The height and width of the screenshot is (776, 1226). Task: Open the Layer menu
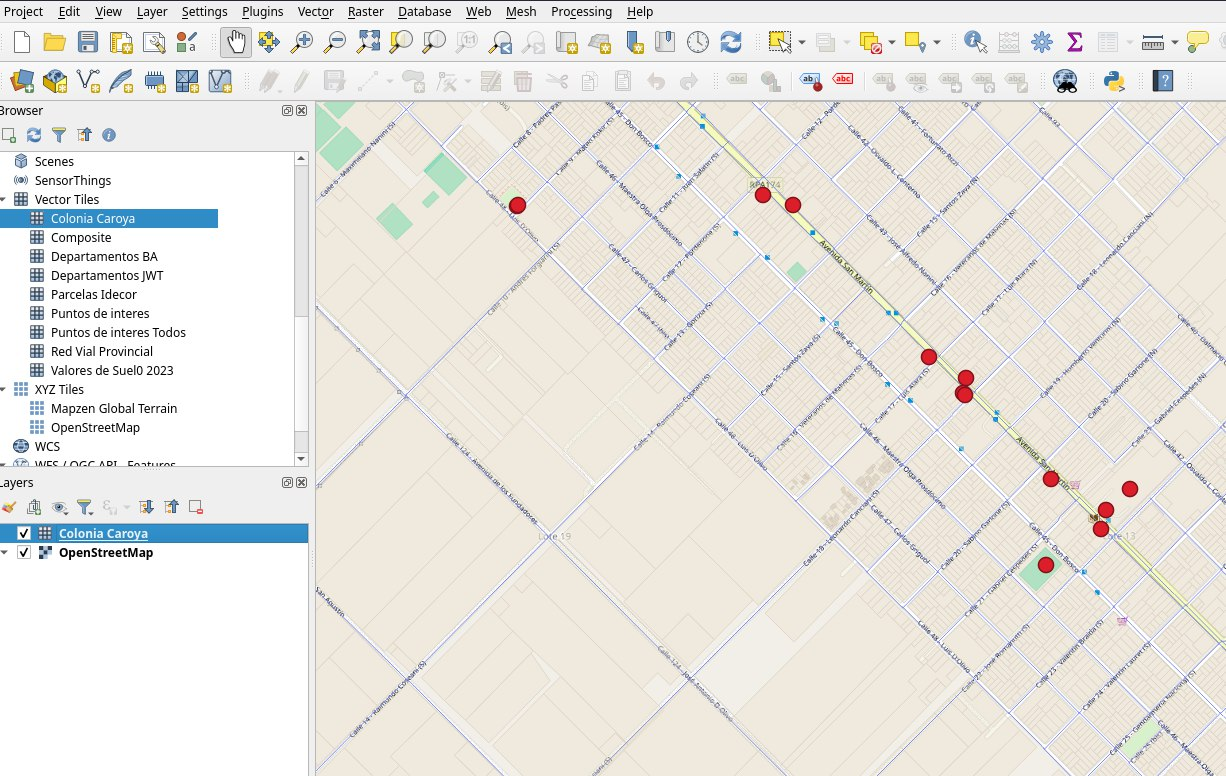tap(152, 11)
